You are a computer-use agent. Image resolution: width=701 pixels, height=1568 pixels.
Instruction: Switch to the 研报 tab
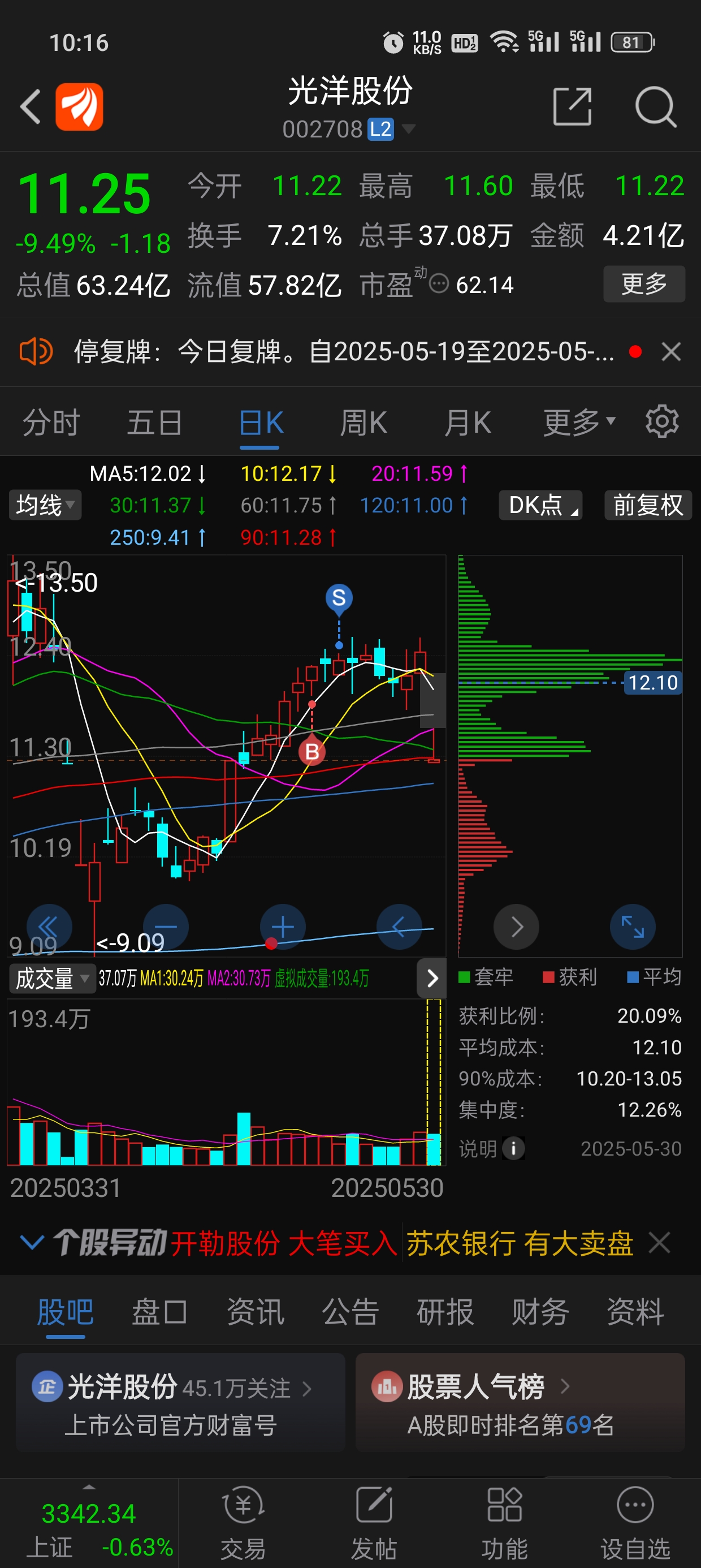[x=445, y=1312]
